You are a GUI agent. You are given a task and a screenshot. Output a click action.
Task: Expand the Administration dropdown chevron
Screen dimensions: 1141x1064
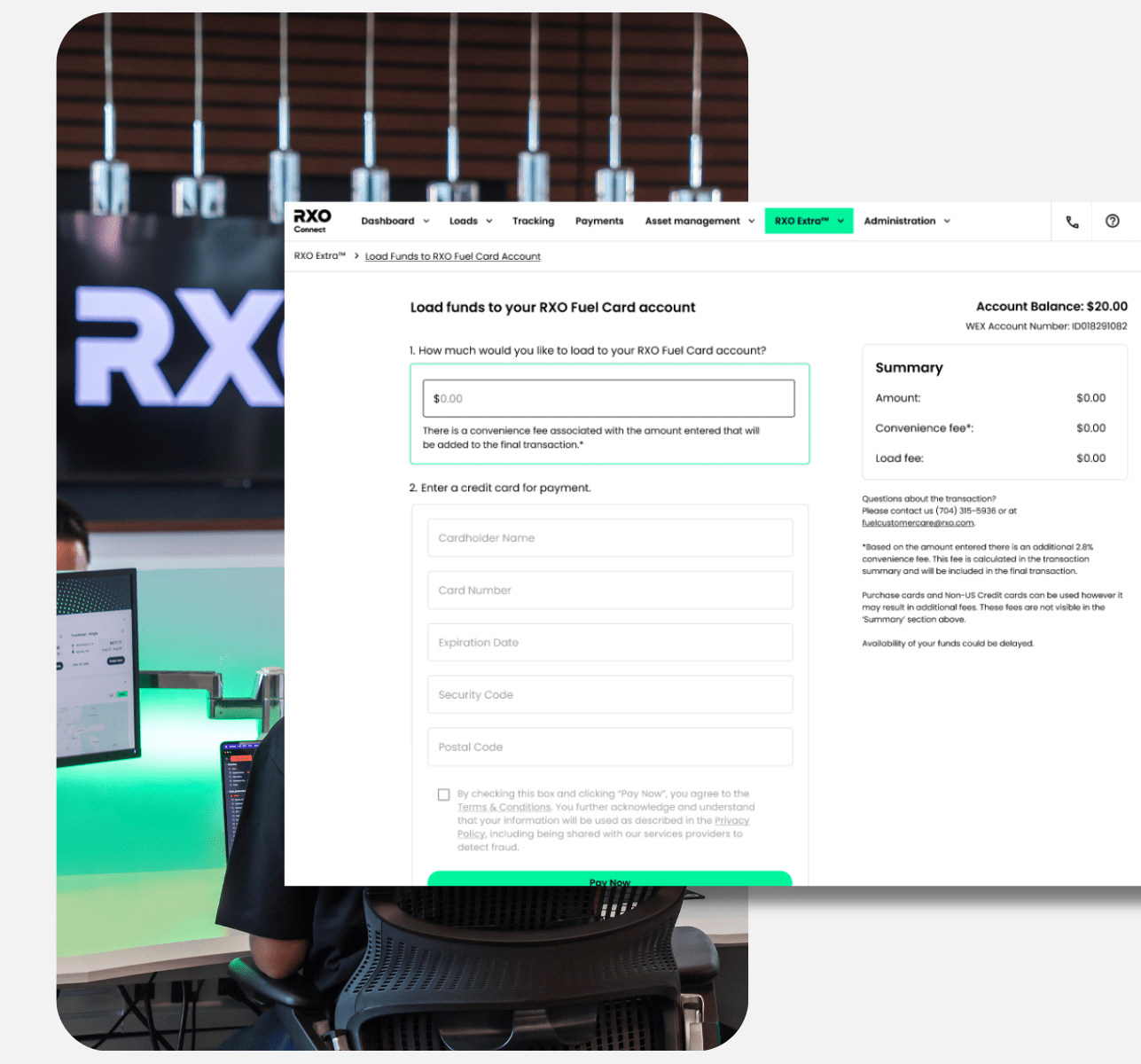(947, 222)
